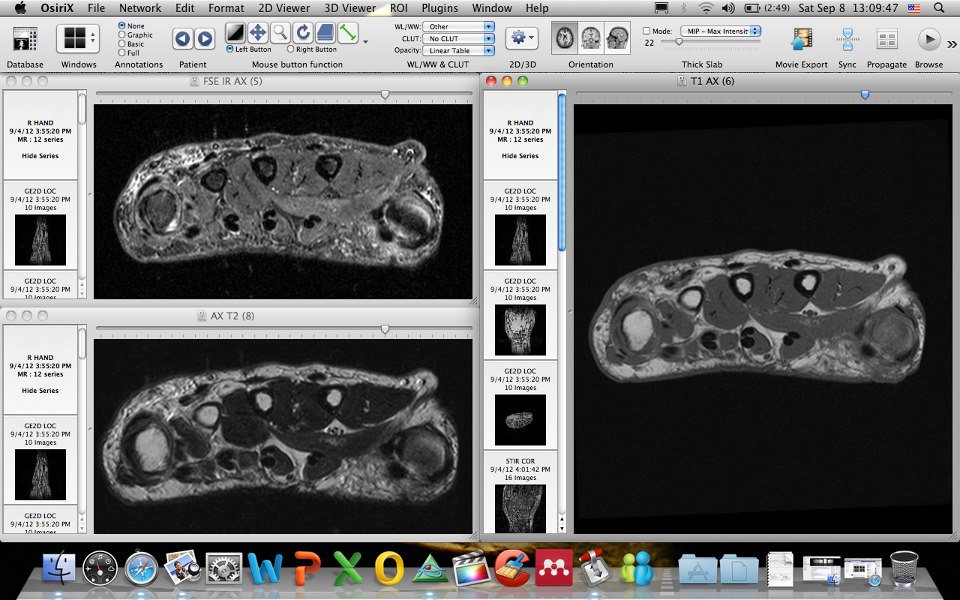
Task: Open the 3D Viewer menu
Action: 349,8
